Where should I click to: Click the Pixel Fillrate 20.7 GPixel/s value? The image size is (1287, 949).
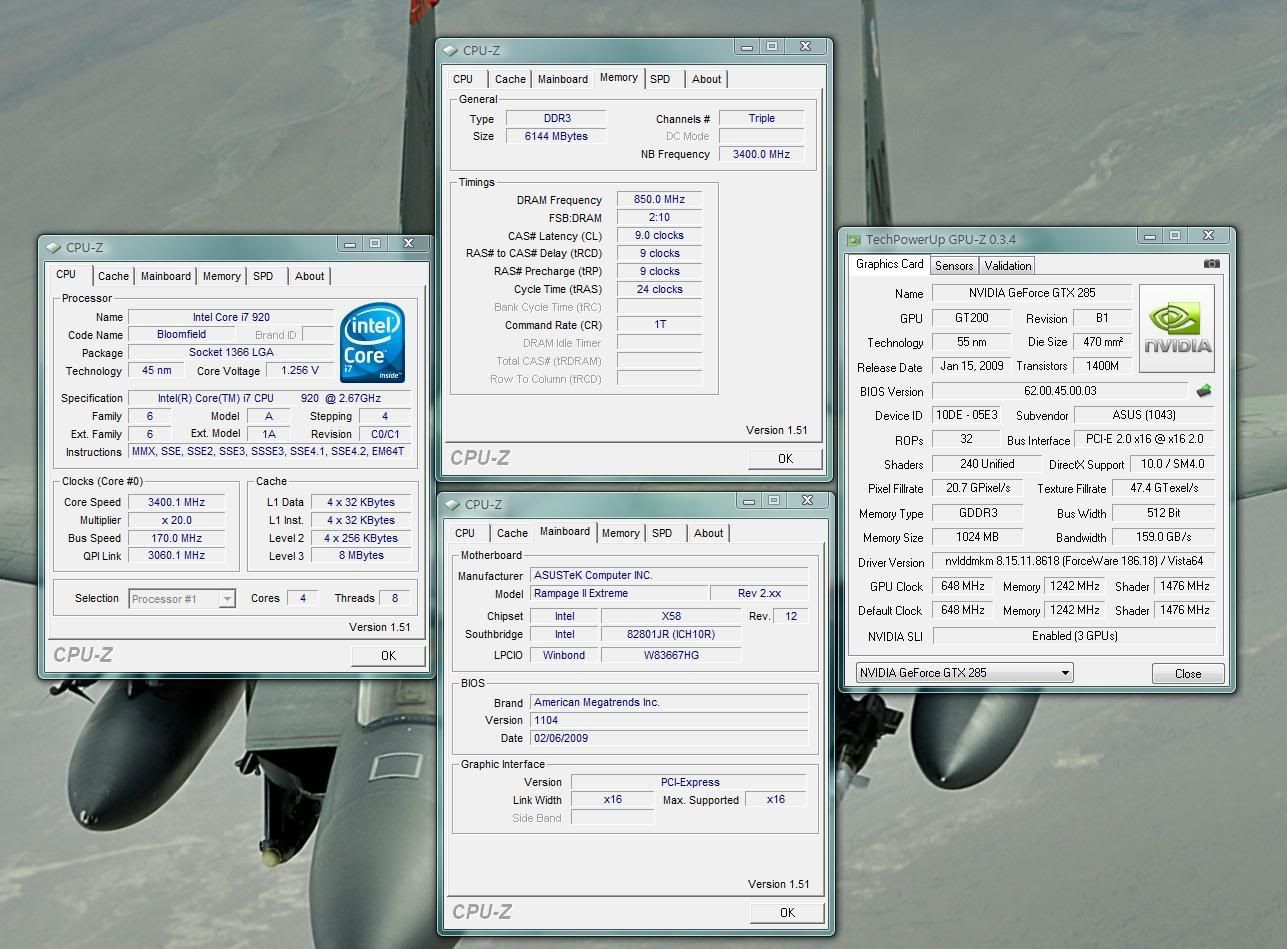[978, 488]
